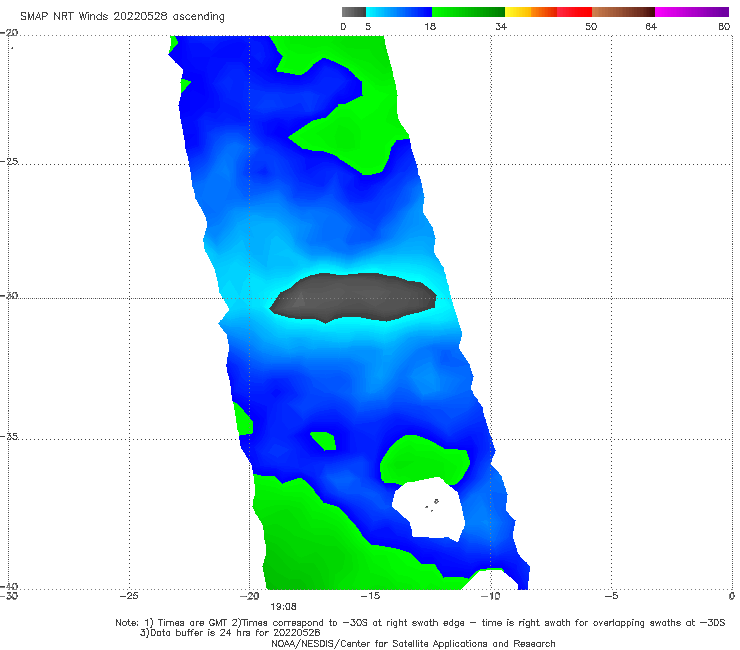Screen dimensions: 740x650
Task: Click the note line beginning "Note: 1) Times are GMT"
Action: point(420,623)
